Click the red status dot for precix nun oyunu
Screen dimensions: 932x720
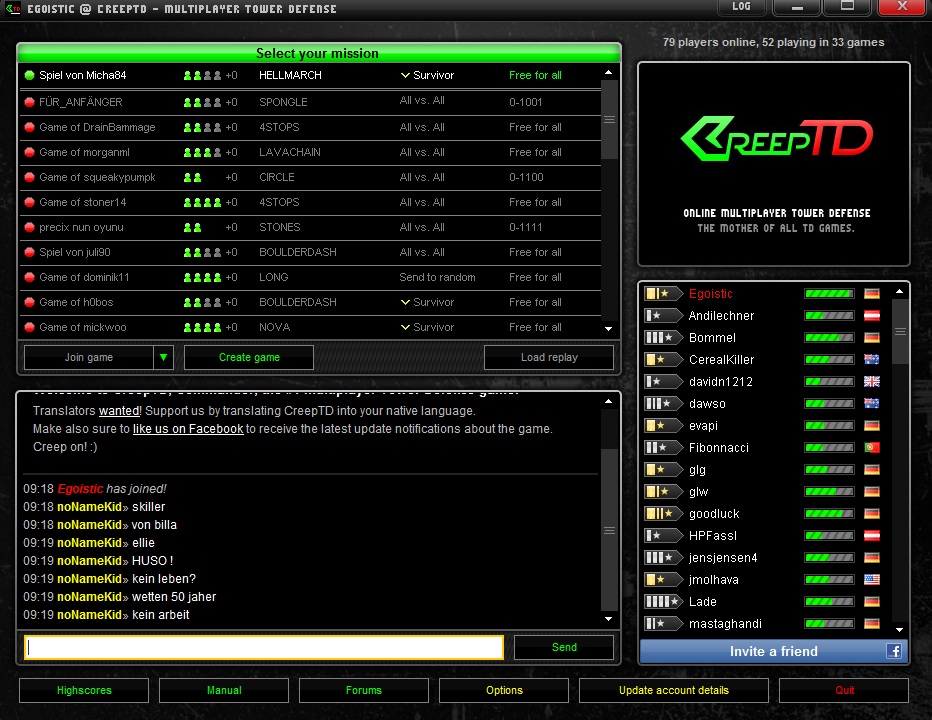click(29, 227)
